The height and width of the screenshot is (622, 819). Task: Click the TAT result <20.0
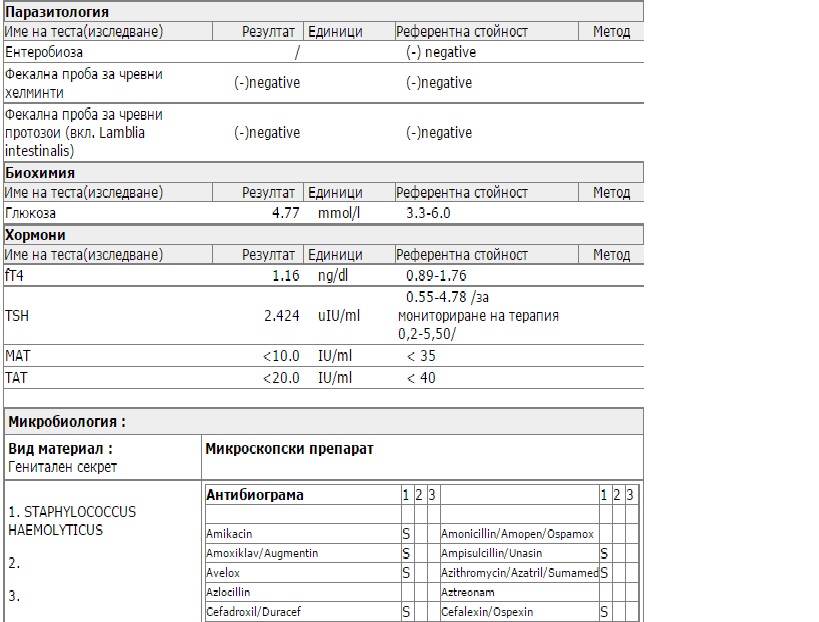tap(281, 378)
